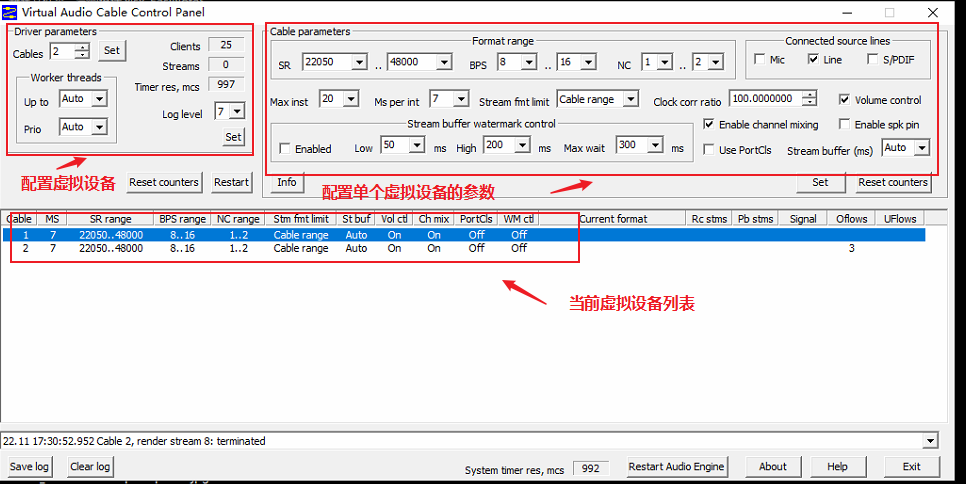Open the minimum BPS 8 dropdown
Viewport: 966px width, 484px height.
pos(529,62)
